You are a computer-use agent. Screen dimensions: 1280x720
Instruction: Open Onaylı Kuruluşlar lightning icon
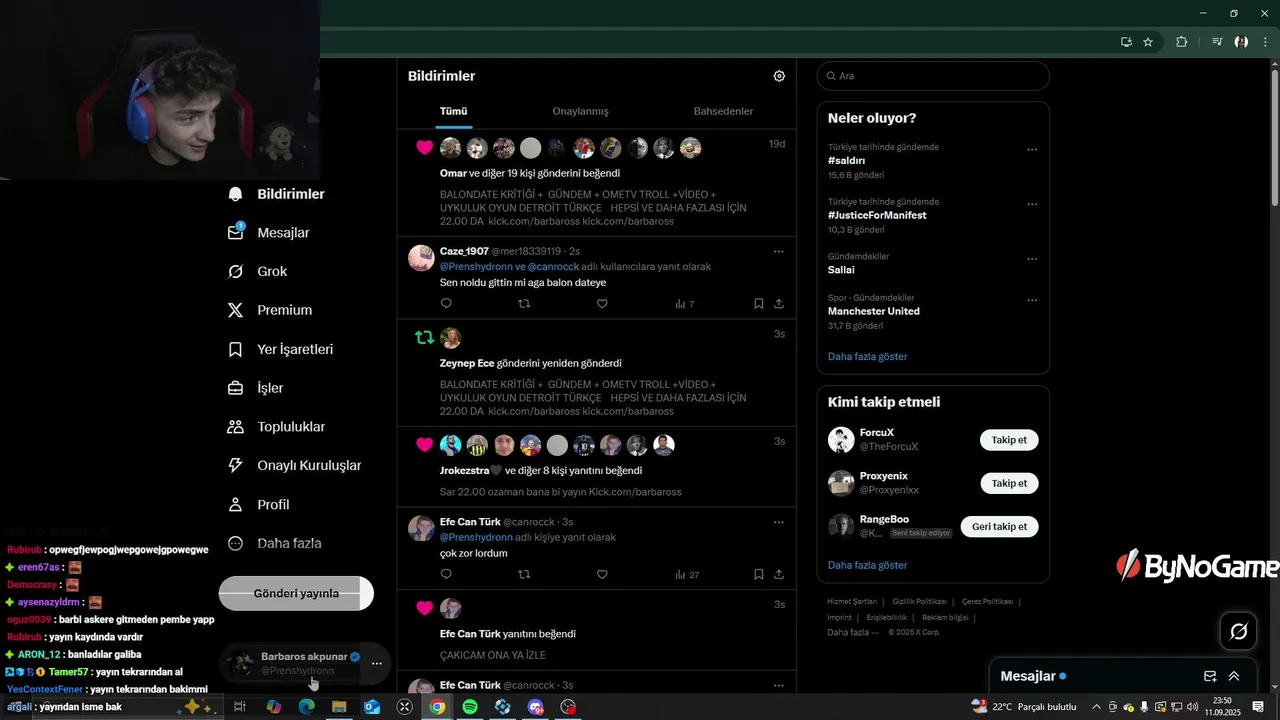pyautogui.click(x=235, y=465)
